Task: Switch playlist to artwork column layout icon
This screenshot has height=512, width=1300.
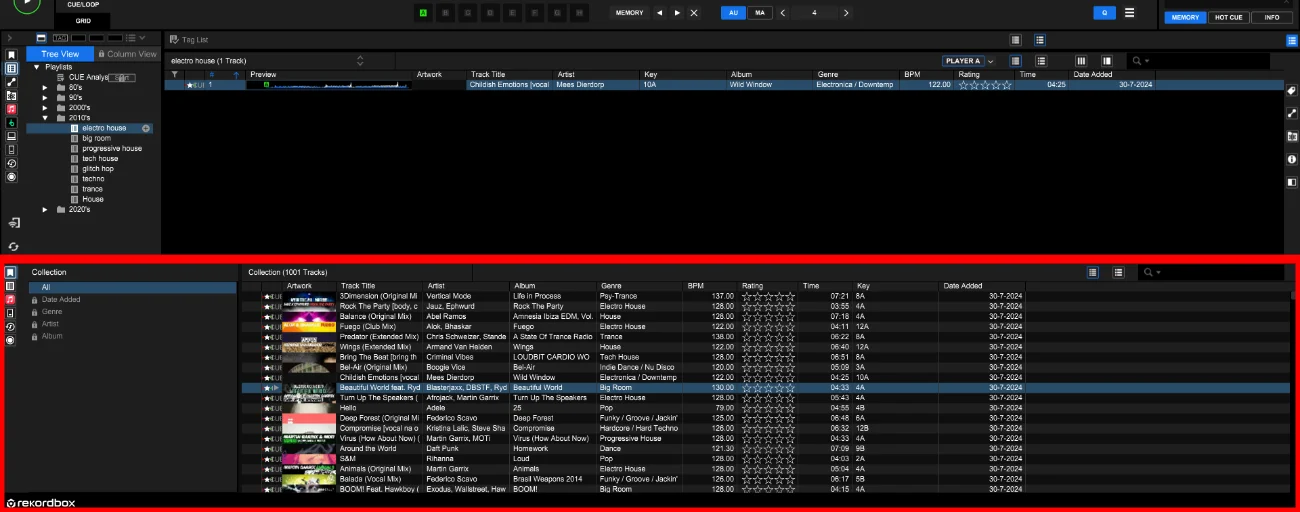Action: [x=1081, y=61]
